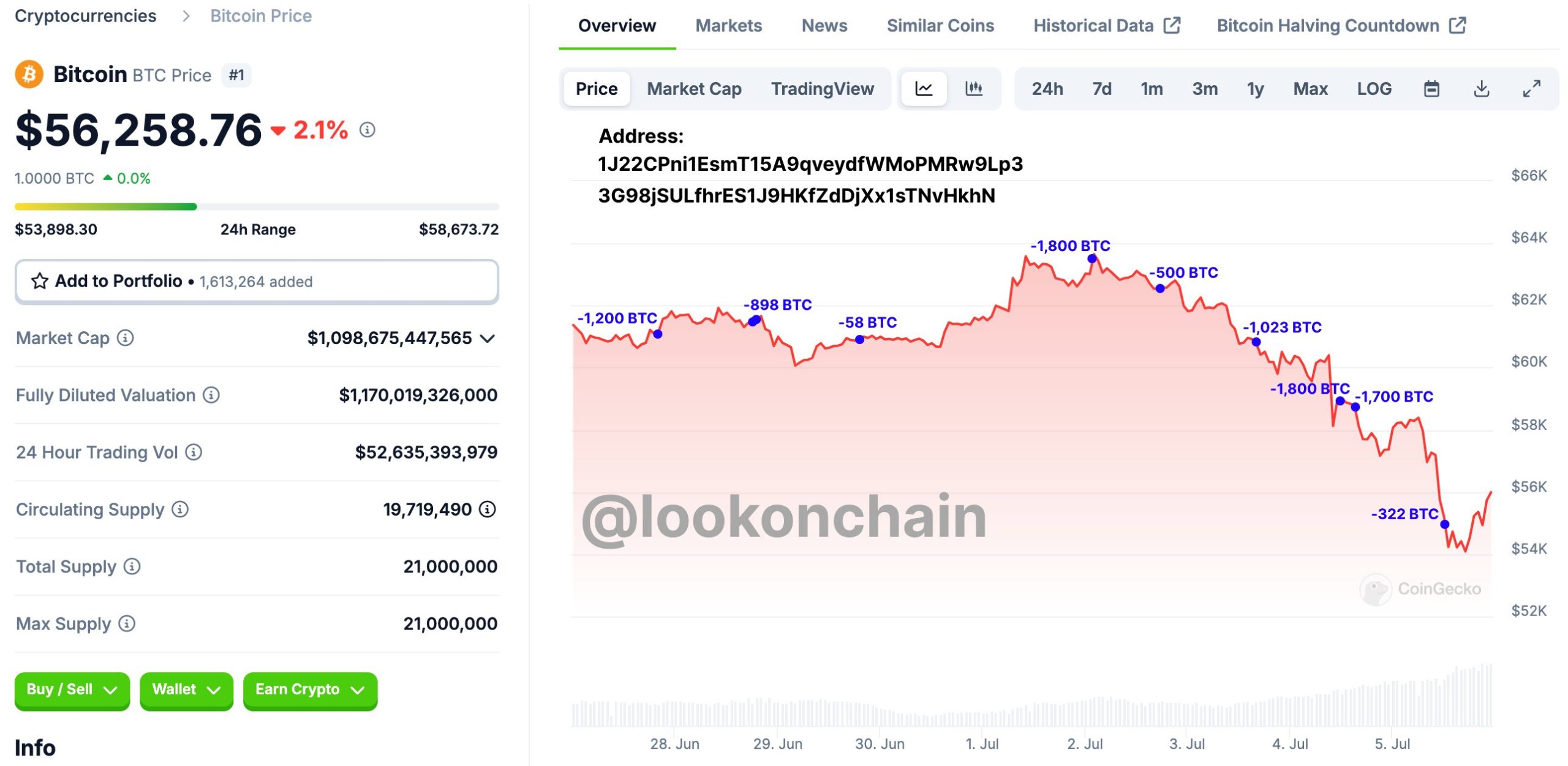The height and width of the screenshot is (766, 1568).
Task: Open the calendar date range picker
Action: tap(1431, 89)
